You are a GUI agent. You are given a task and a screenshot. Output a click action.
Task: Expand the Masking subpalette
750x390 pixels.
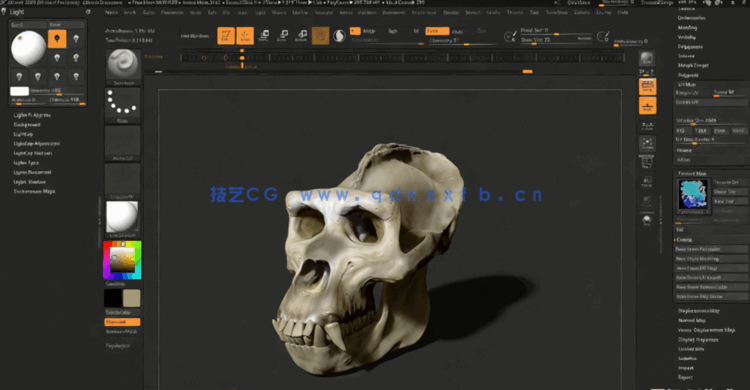pyautogui.click(x=687, y=28)
